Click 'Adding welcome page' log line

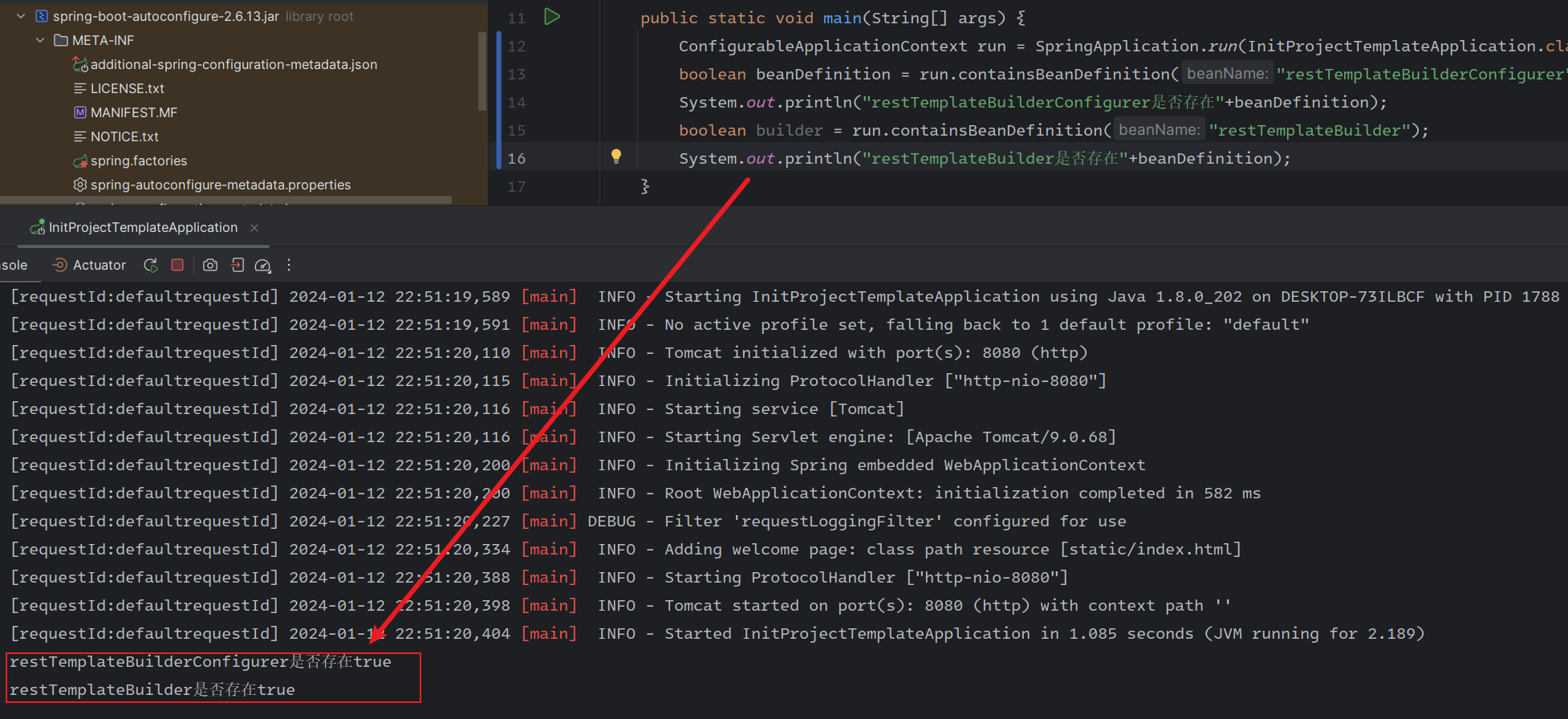coord(626,550)
